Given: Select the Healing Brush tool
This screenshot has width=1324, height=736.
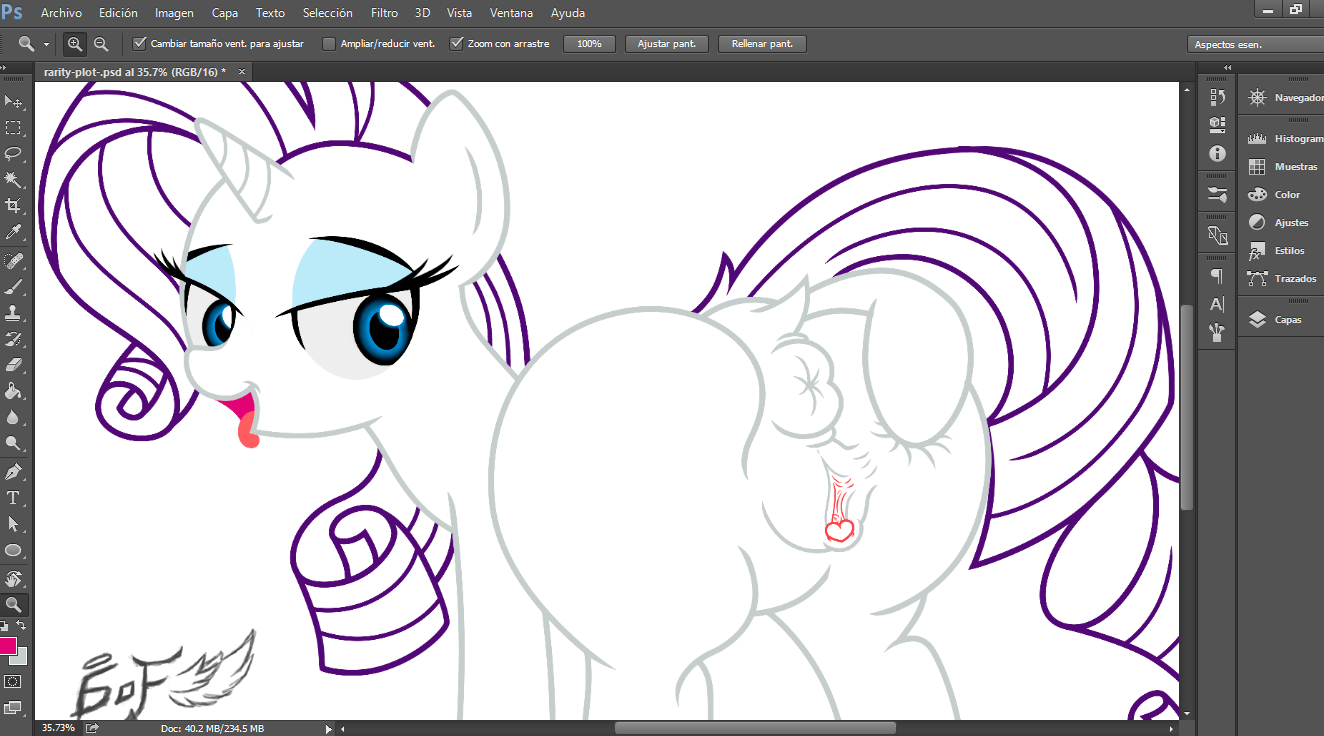Looking at the screenshot, I should pyautogui.click(x=14, y=261).
